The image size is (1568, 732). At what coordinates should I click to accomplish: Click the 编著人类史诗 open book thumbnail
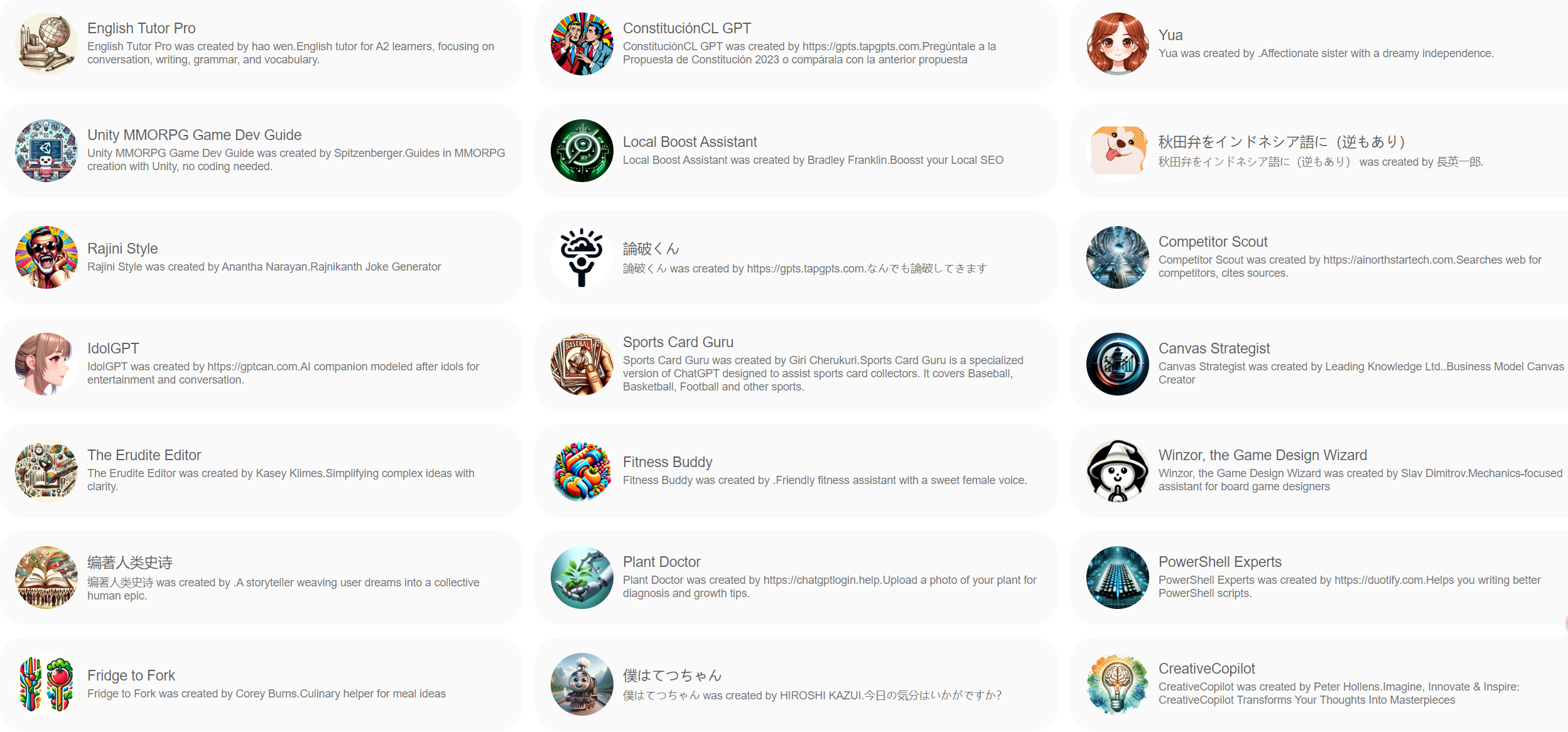pos(46,578)
